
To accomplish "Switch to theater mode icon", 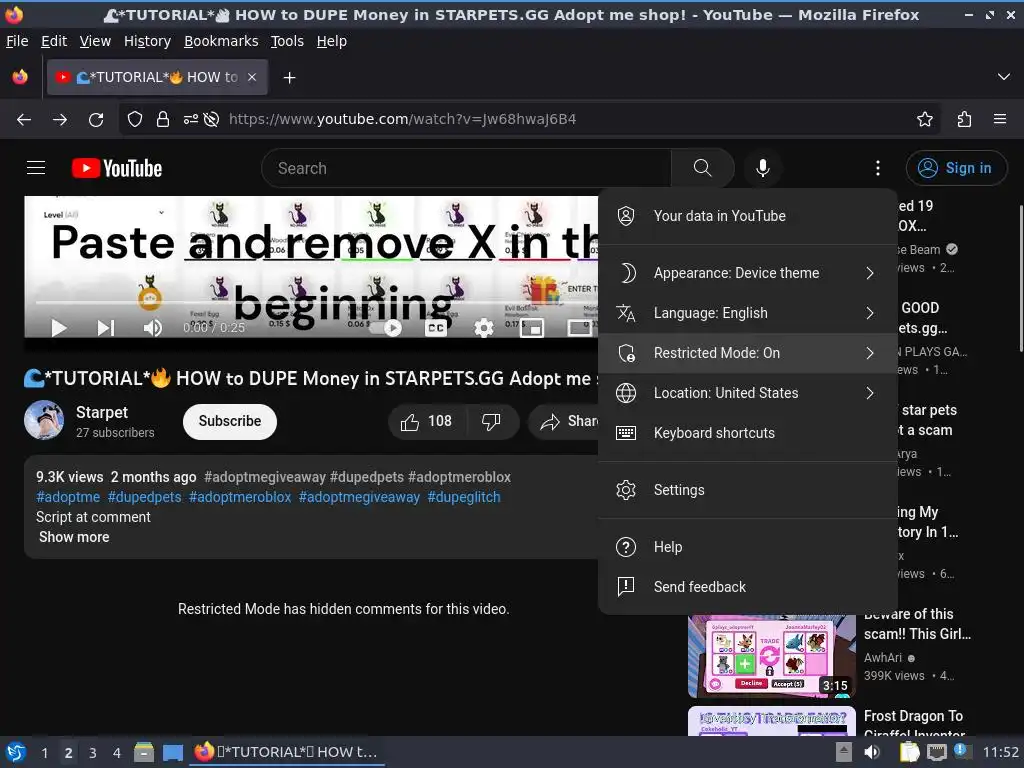I will [x=579, y=328].
